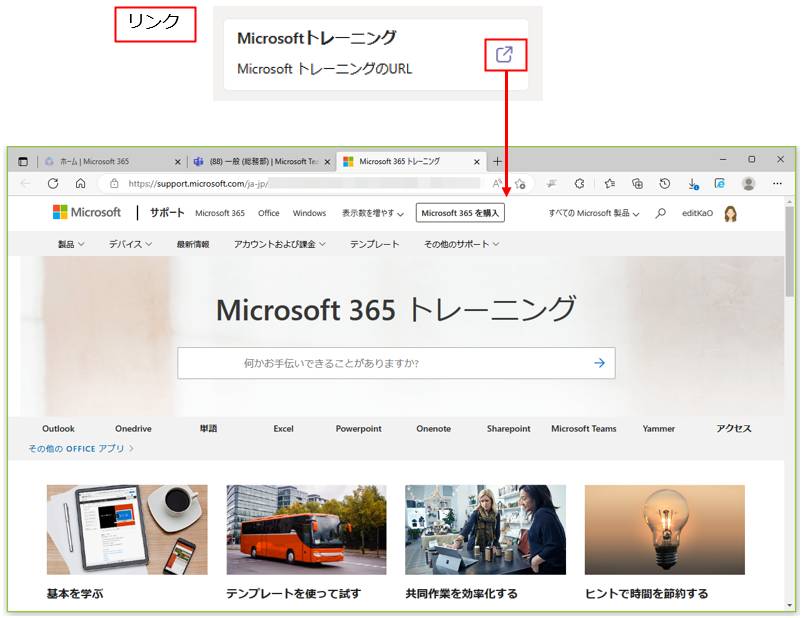Image resolution: width=803 pixels, height=618 pixels.
Task: Open the Windows nav link
Action: [x=309, y=213]
